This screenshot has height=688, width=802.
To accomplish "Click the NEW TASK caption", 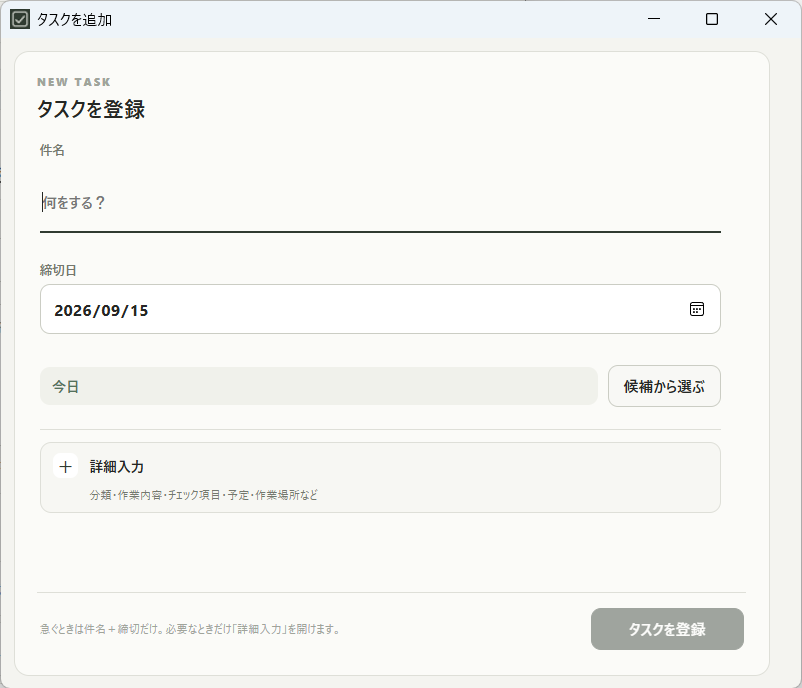I will pos(74,82).
